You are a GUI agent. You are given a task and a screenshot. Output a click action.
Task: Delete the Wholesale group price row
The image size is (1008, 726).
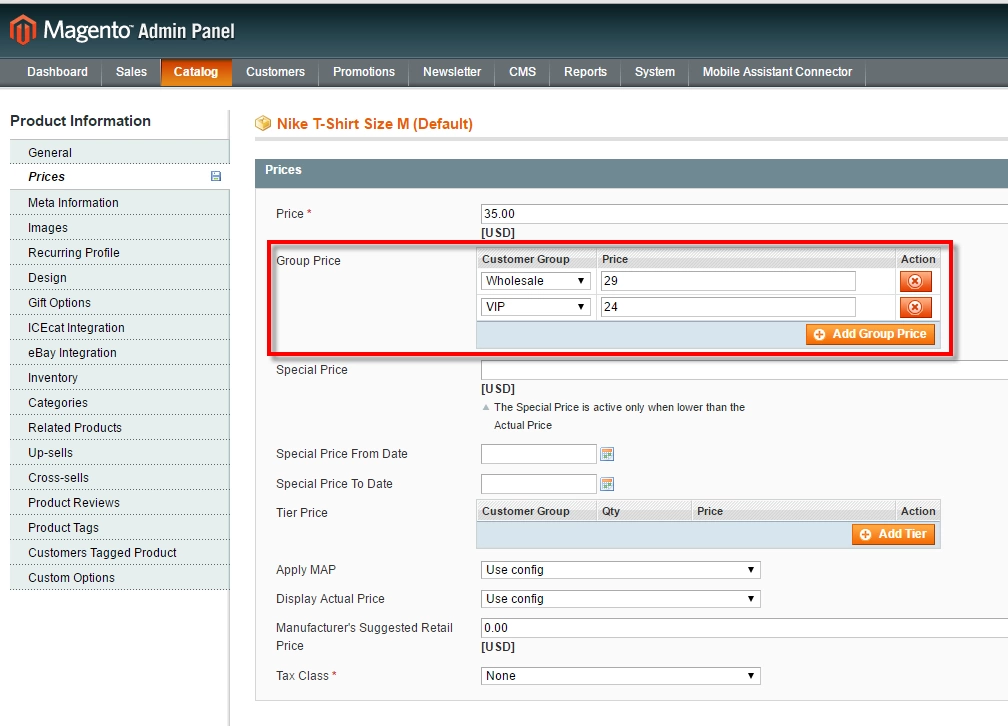(915, 281)
